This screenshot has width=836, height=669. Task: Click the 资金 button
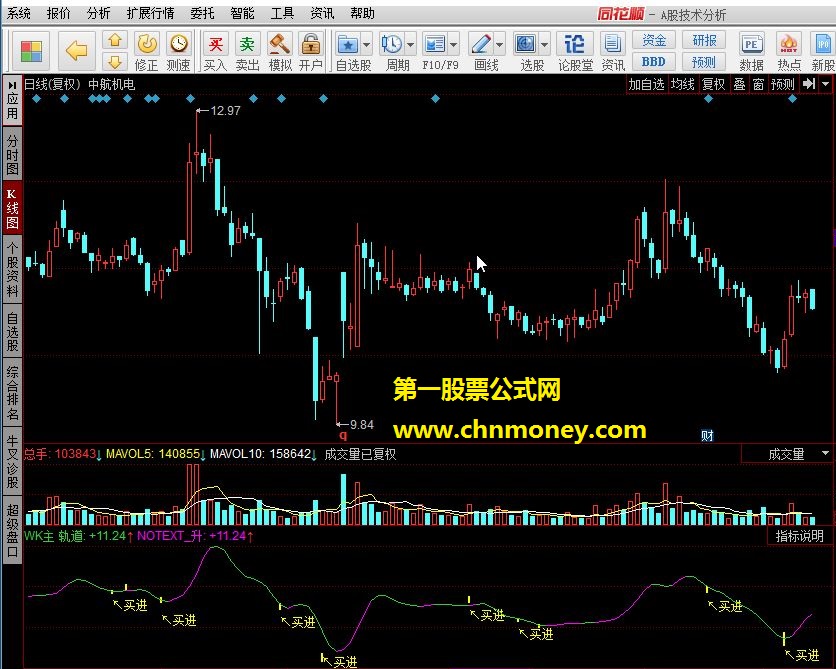(x=654, y=40)
